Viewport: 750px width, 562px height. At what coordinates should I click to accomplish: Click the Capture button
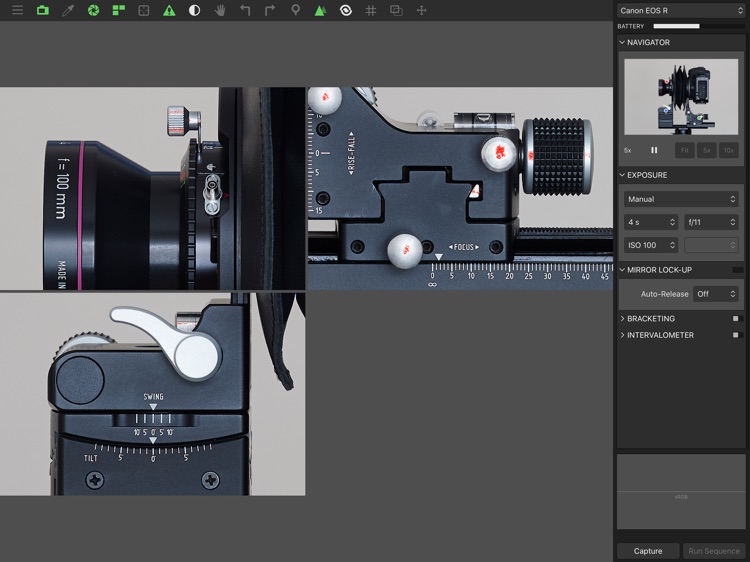coord(648,551)
